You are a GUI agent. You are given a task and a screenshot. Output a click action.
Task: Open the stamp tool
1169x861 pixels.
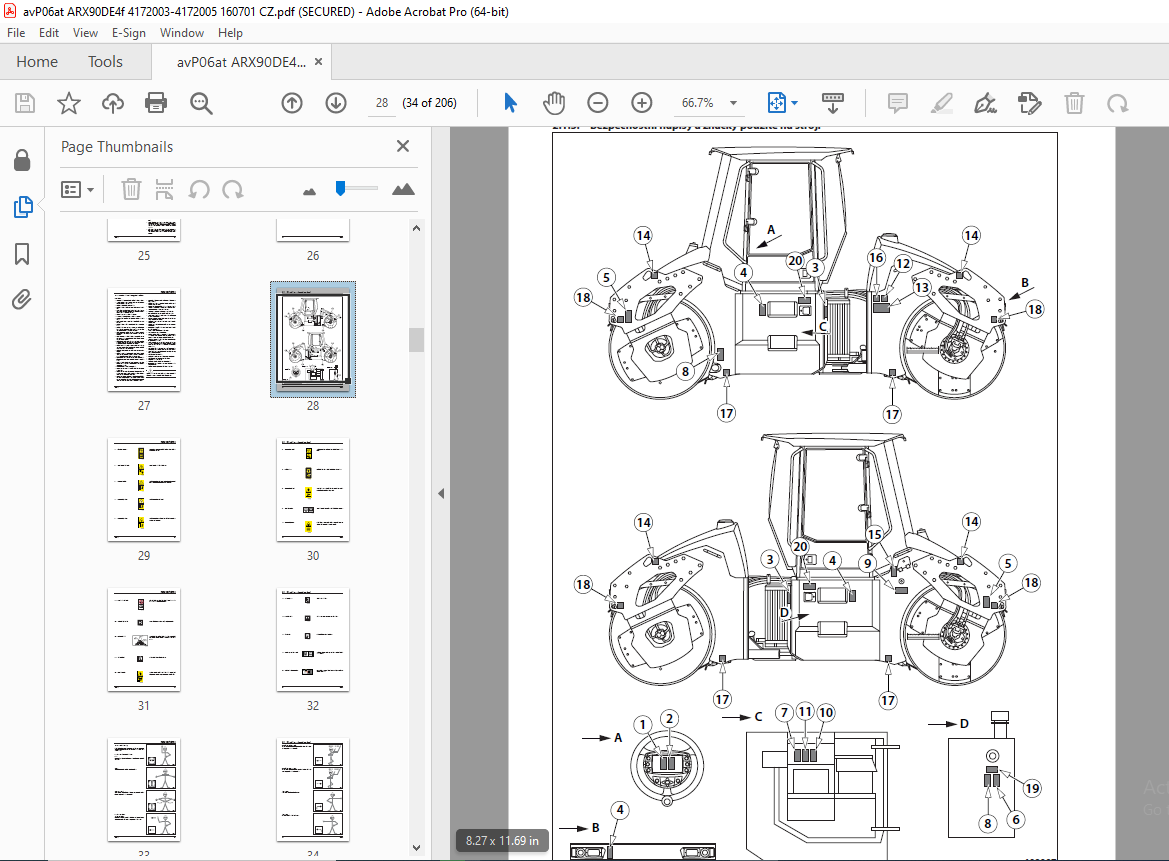click(x=1030, y=103)
